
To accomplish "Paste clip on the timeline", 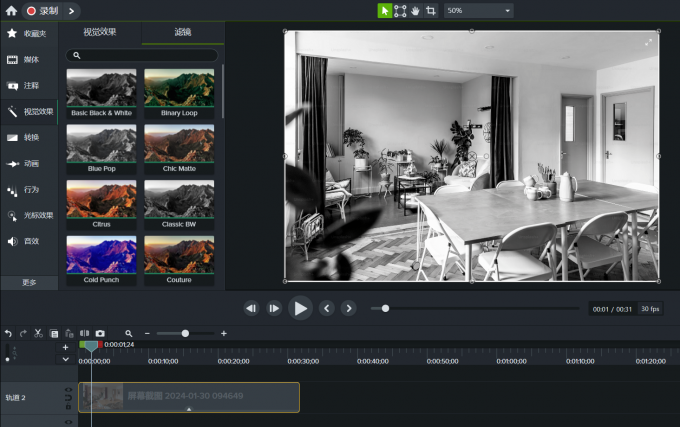I will pyautogui.click(x=69, y=333).
